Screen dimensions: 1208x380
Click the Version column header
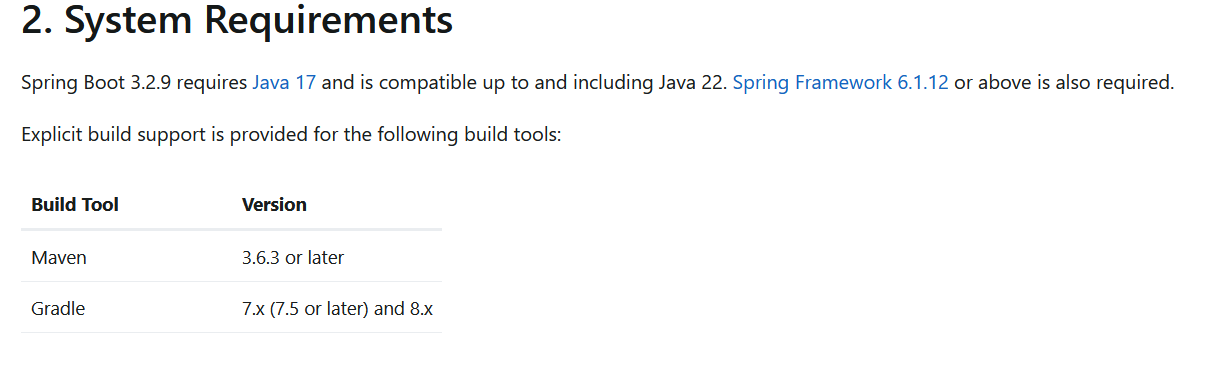coord(274,204)
